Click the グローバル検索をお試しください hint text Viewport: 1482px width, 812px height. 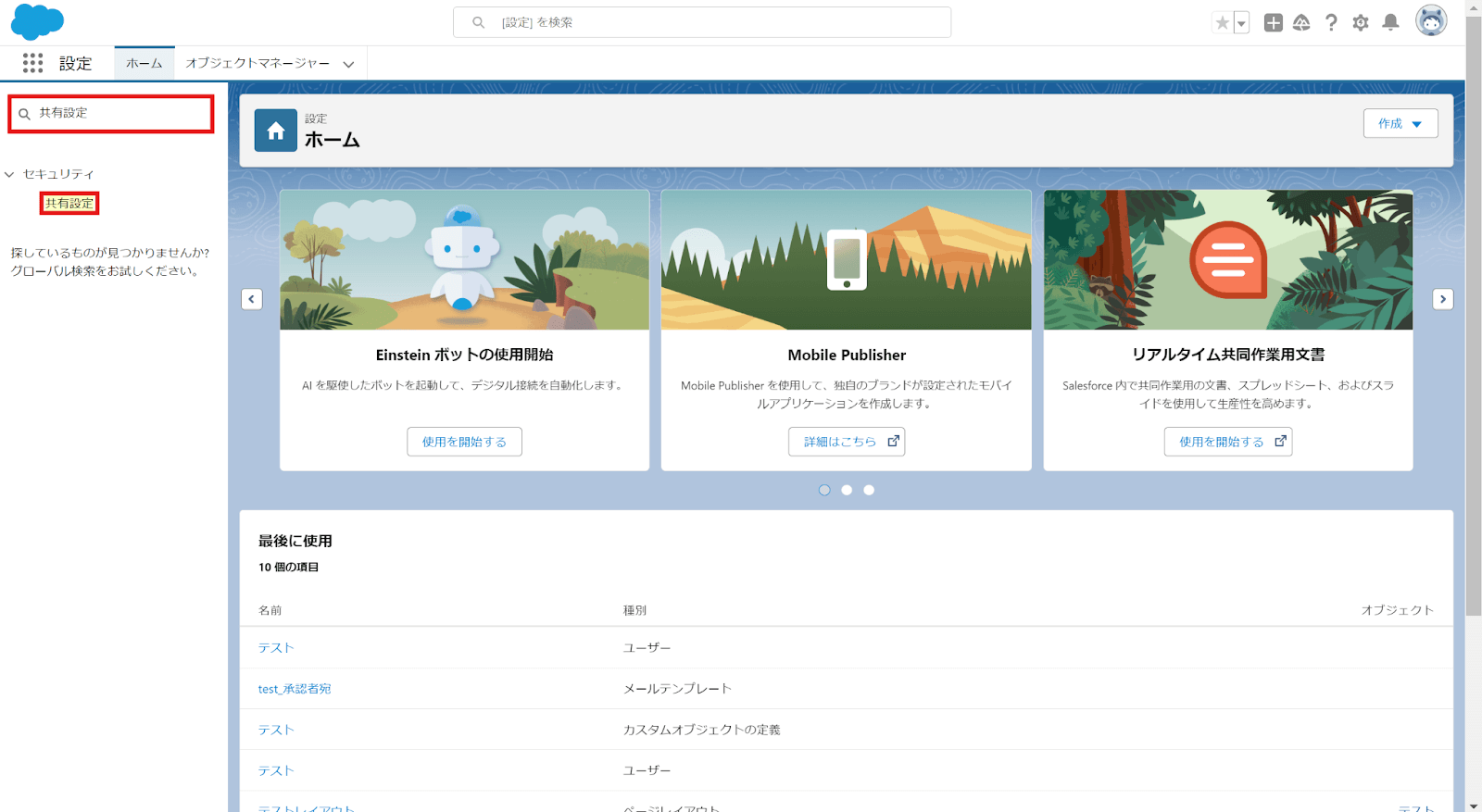click(x=105, y=271)
